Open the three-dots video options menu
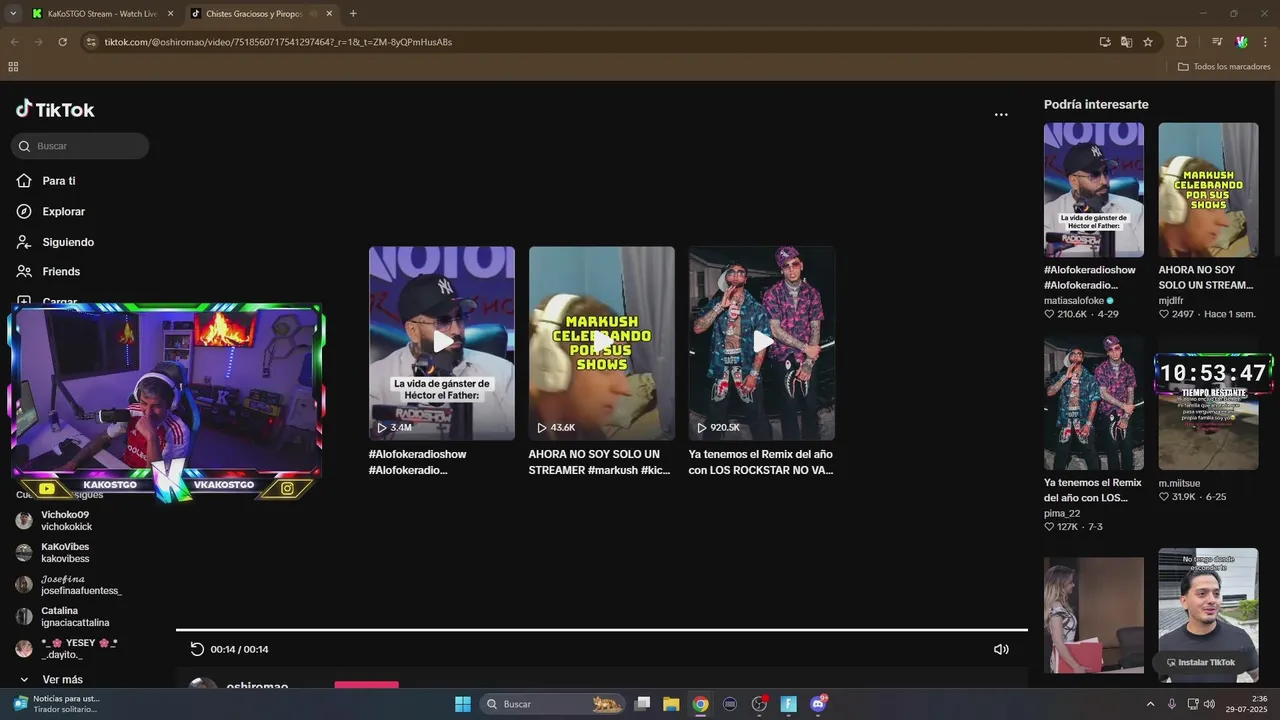 pos(1001,115)
